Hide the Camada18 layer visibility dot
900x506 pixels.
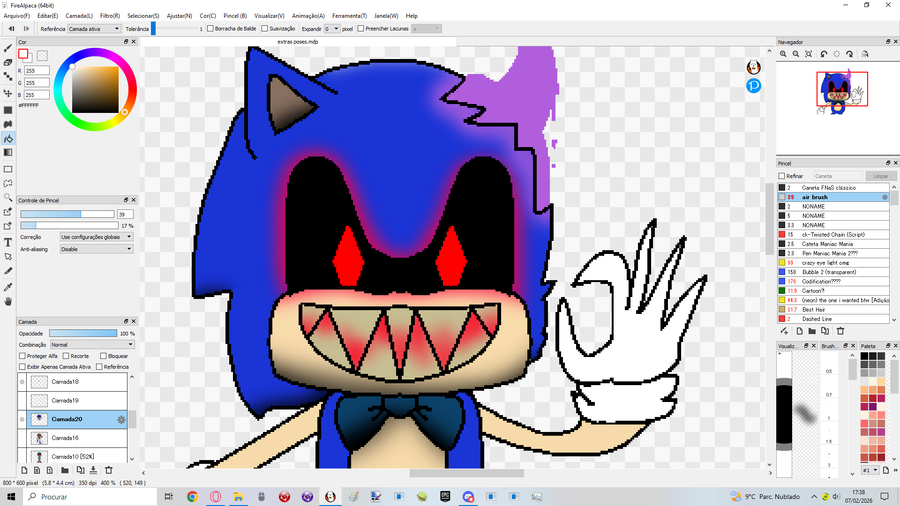click(22, 382)
